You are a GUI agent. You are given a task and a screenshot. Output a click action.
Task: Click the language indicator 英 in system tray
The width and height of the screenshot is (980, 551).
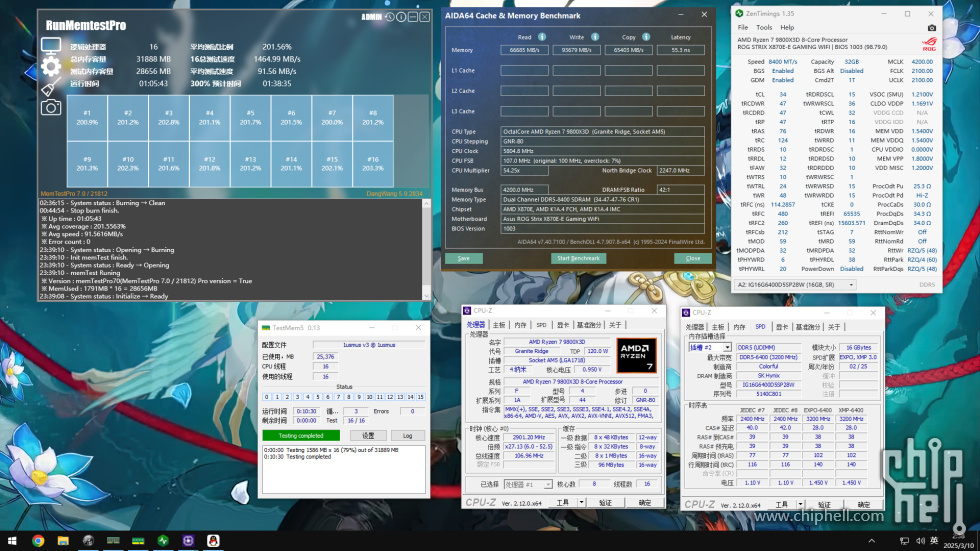pyautogui.click(x=934, y=540)
